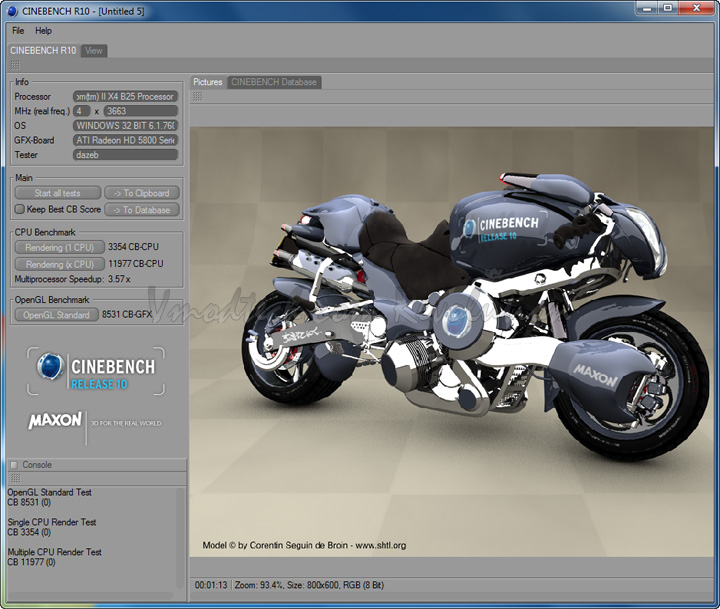Click the Tester field containing dazeb

(125, 155)
